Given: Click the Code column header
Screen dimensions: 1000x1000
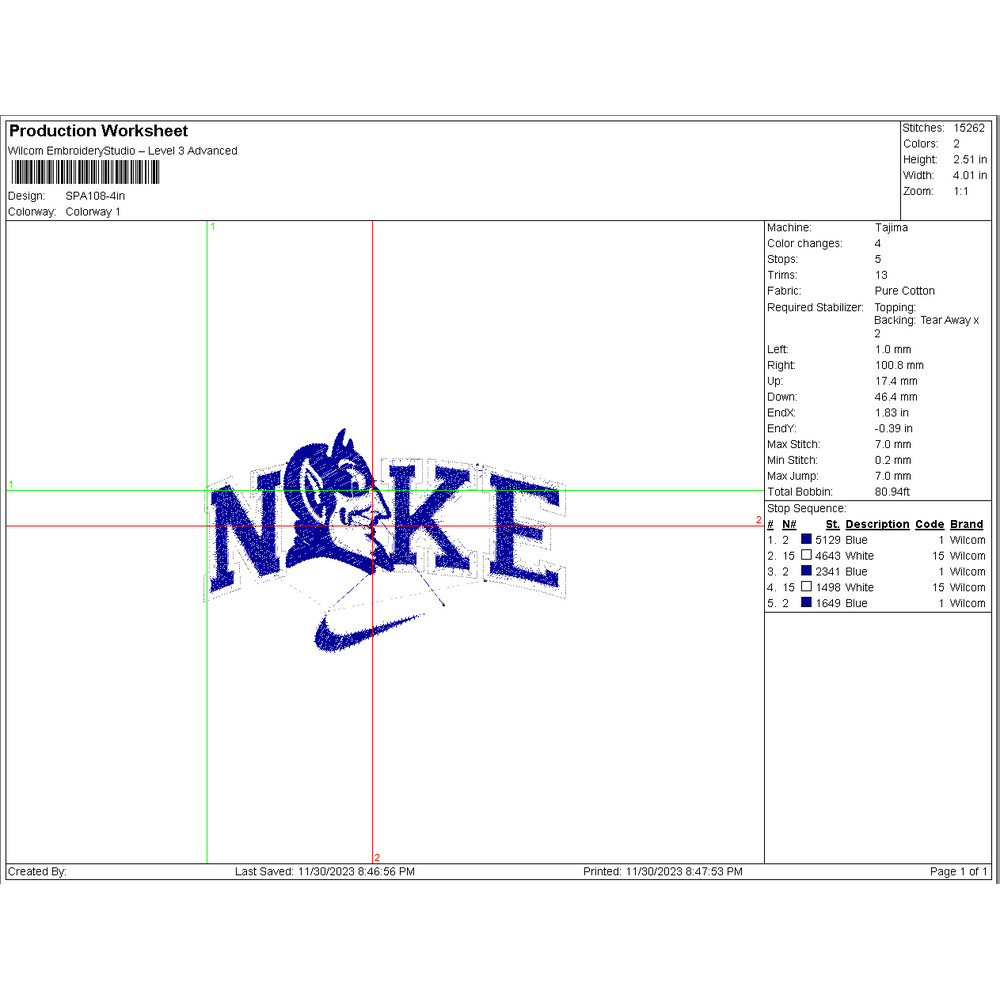Looking at the screenshot, I should click(x=929, y=524).
